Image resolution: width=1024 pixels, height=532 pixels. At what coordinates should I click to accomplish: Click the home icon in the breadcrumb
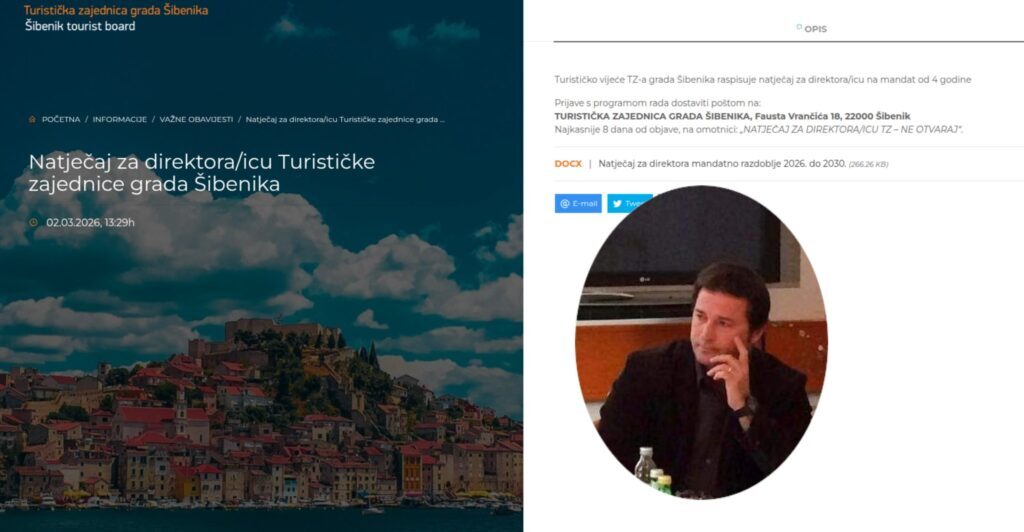(33, 119)
